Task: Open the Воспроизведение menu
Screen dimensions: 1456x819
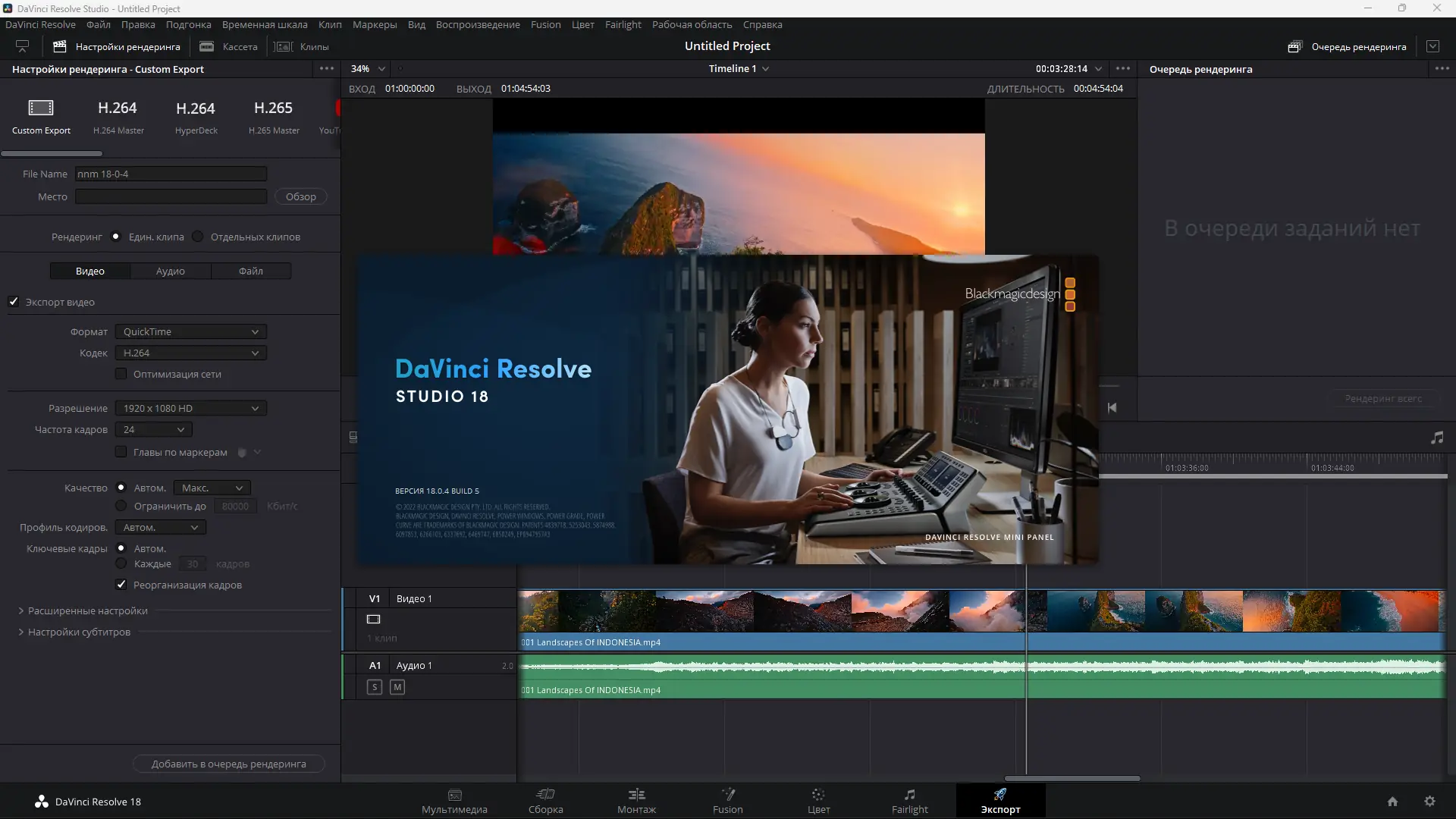Action: (478, 24)
